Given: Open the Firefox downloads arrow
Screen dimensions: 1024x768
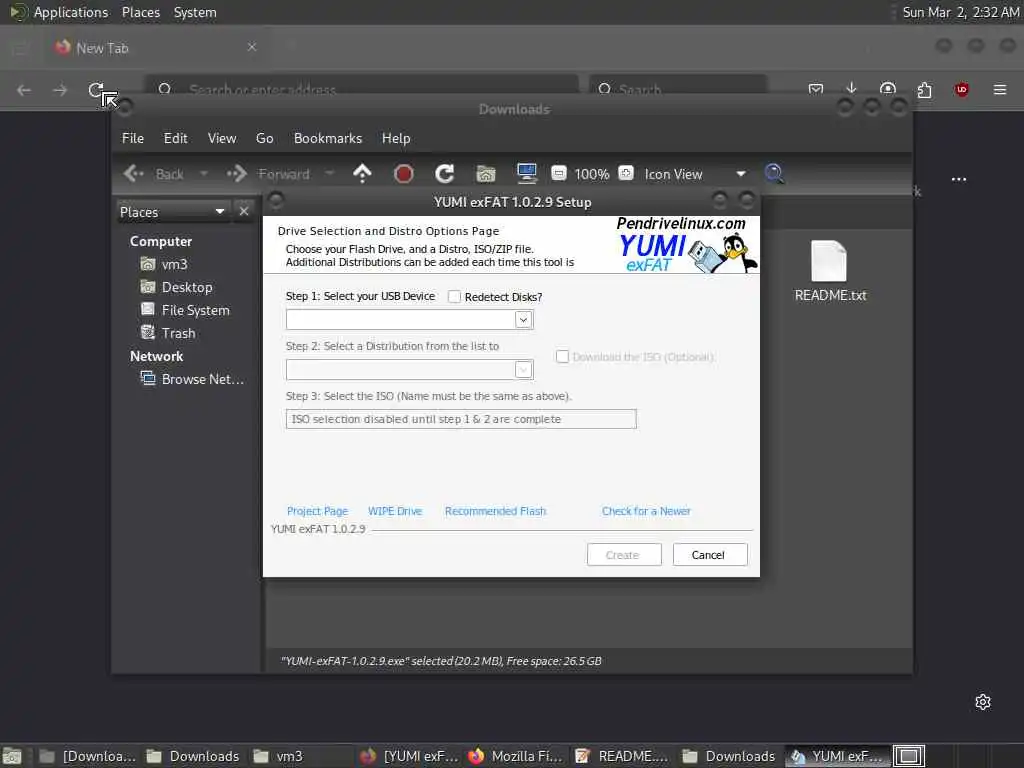Looking at the screenshot, I should pyautogui.click(x=851, y=89).
